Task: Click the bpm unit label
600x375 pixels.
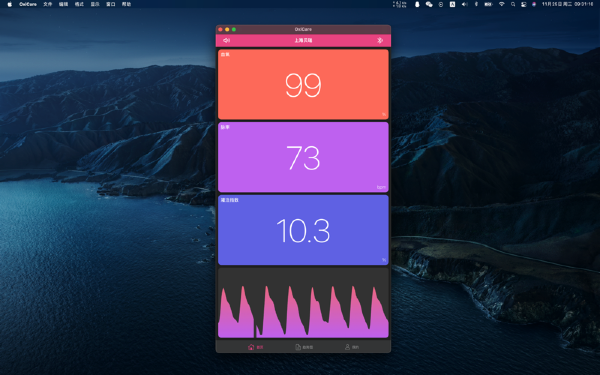Action: [381, 187]
